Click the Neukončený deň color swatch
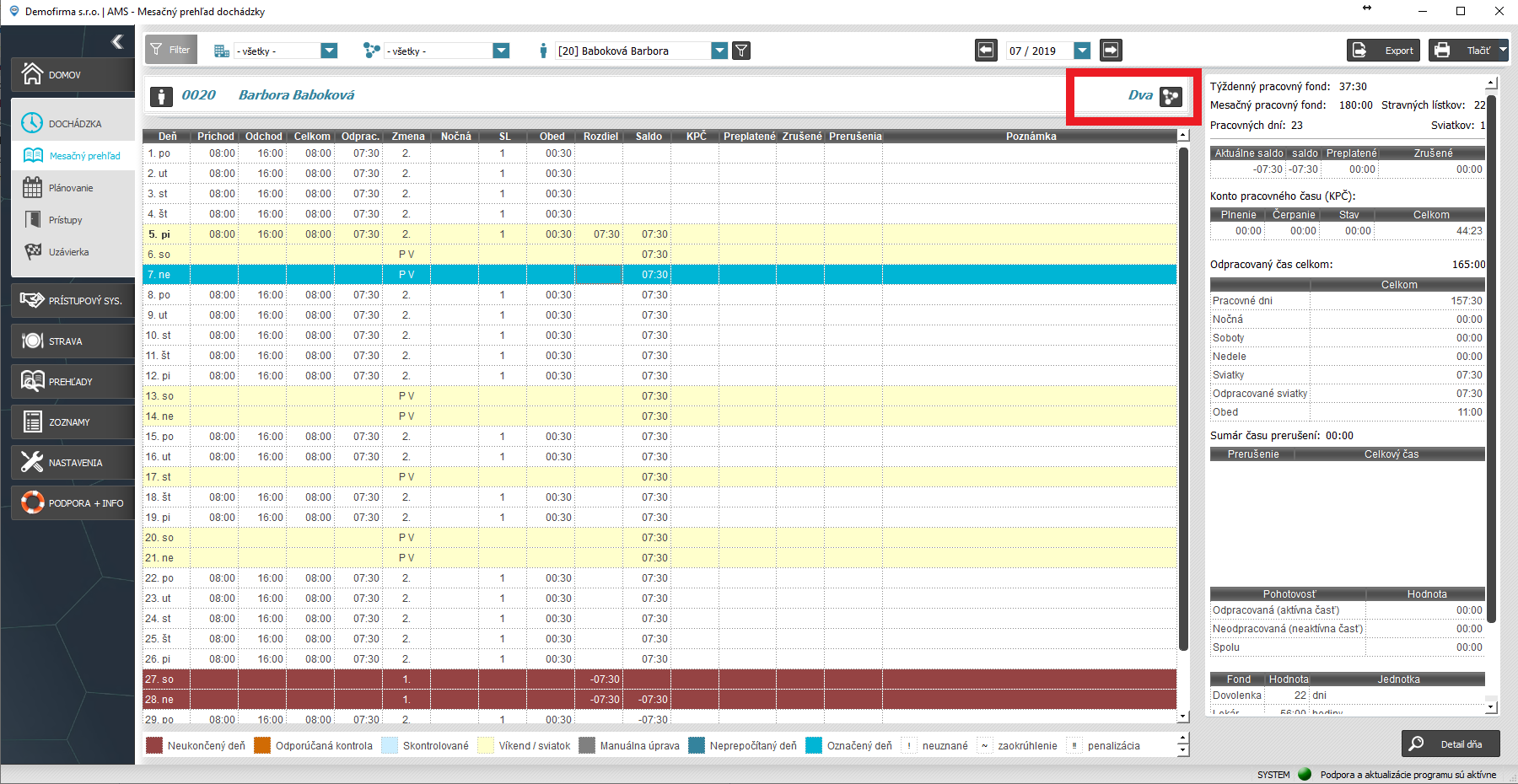This screenshot has height=784, width=1518. [154, 745]
